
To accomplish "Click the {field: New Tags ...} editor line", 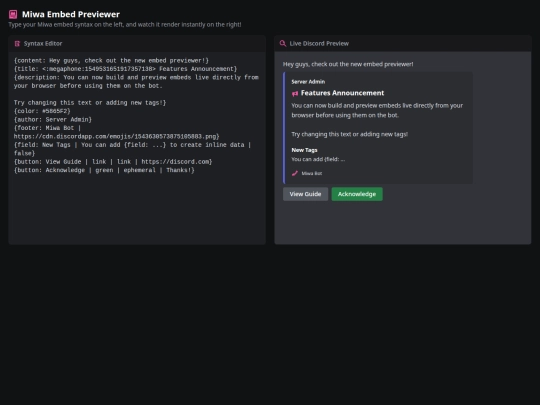I will point(133,149).
